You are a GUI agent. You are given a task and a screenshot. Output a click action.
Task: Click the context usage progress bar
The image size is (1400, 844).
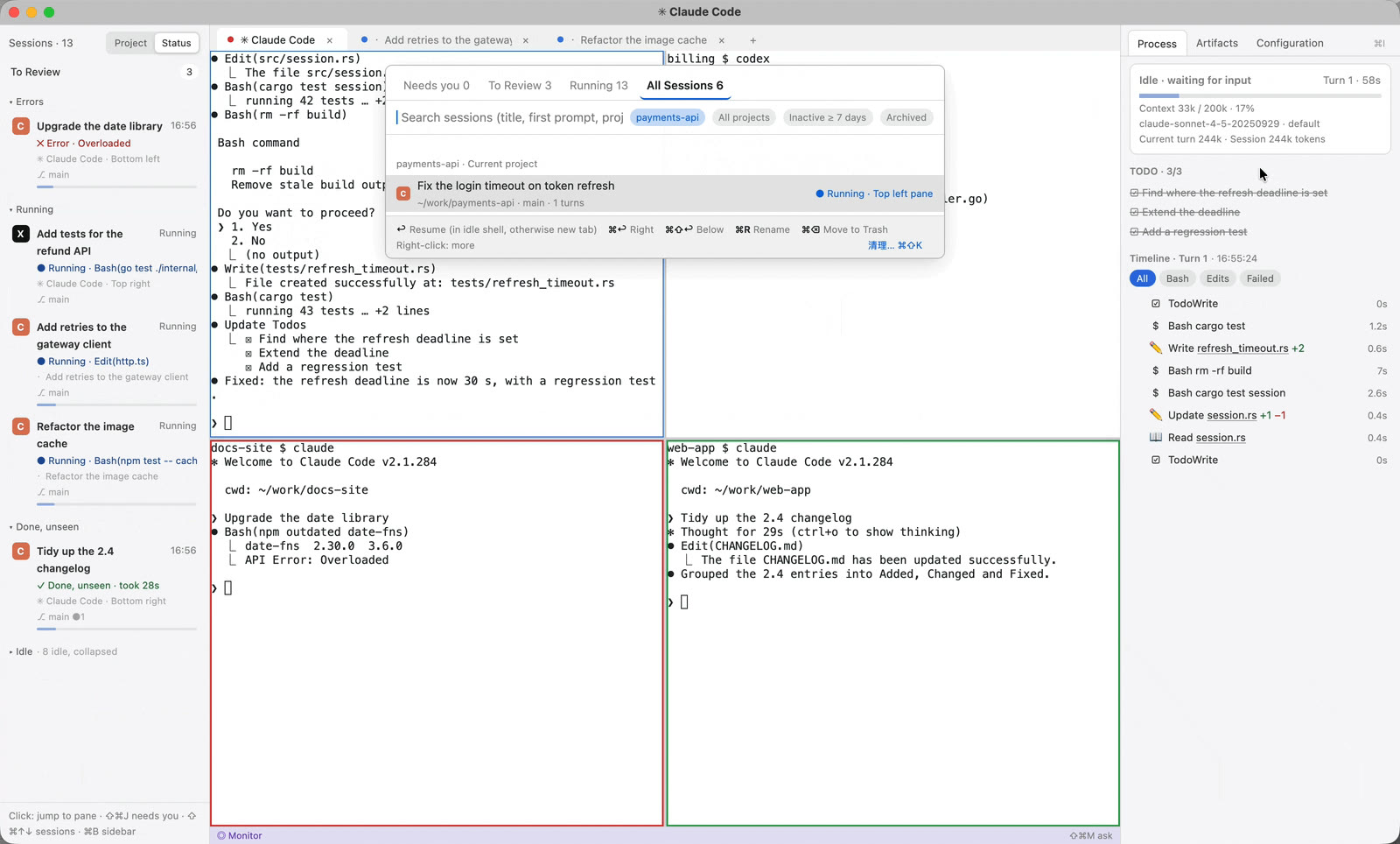click(x=1260, y=95)
